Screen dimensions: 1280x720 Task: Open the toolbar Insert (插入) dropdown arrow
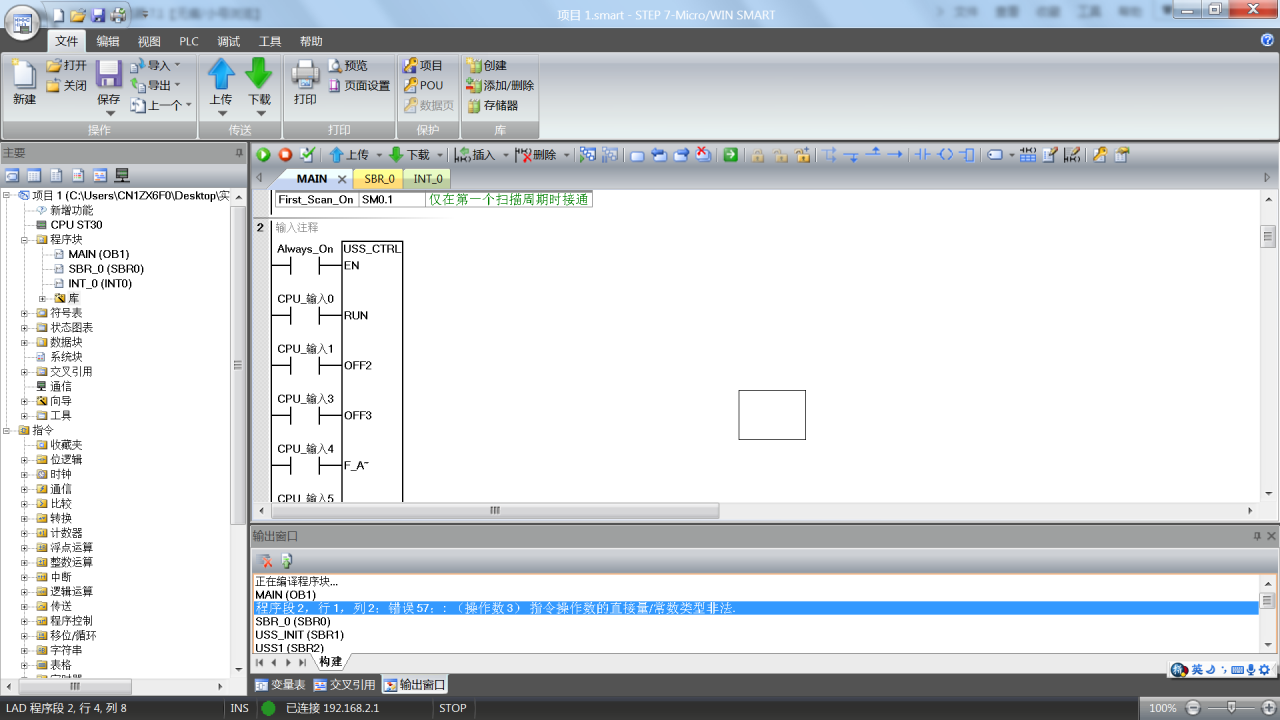click(x=505, y=155)
